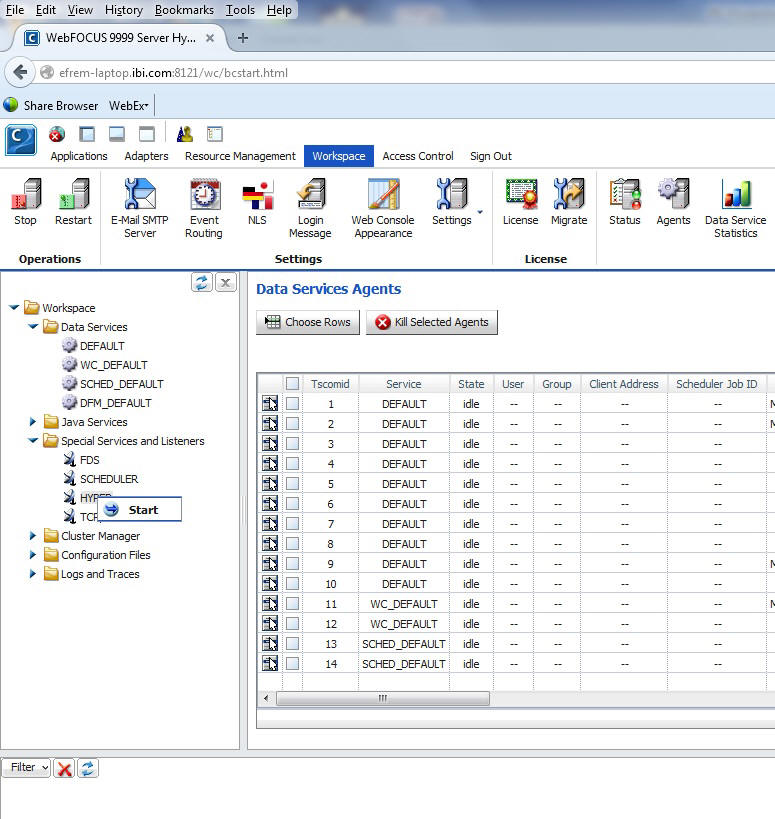Select Start in the context menu

[140, 509]
